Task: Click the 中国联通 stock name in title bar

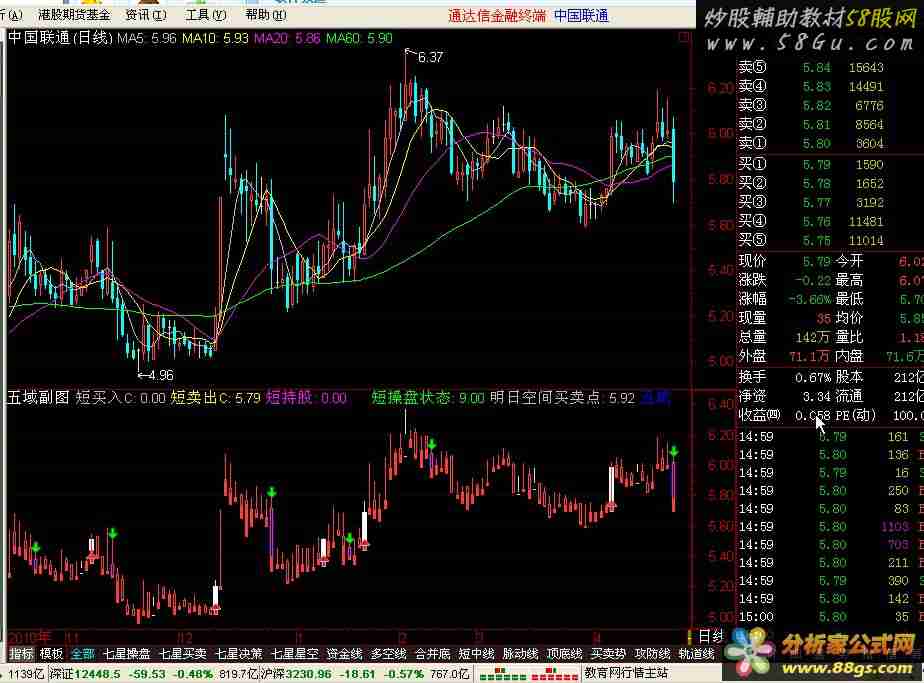Action: pyautogui.click(x=581, y=16)
